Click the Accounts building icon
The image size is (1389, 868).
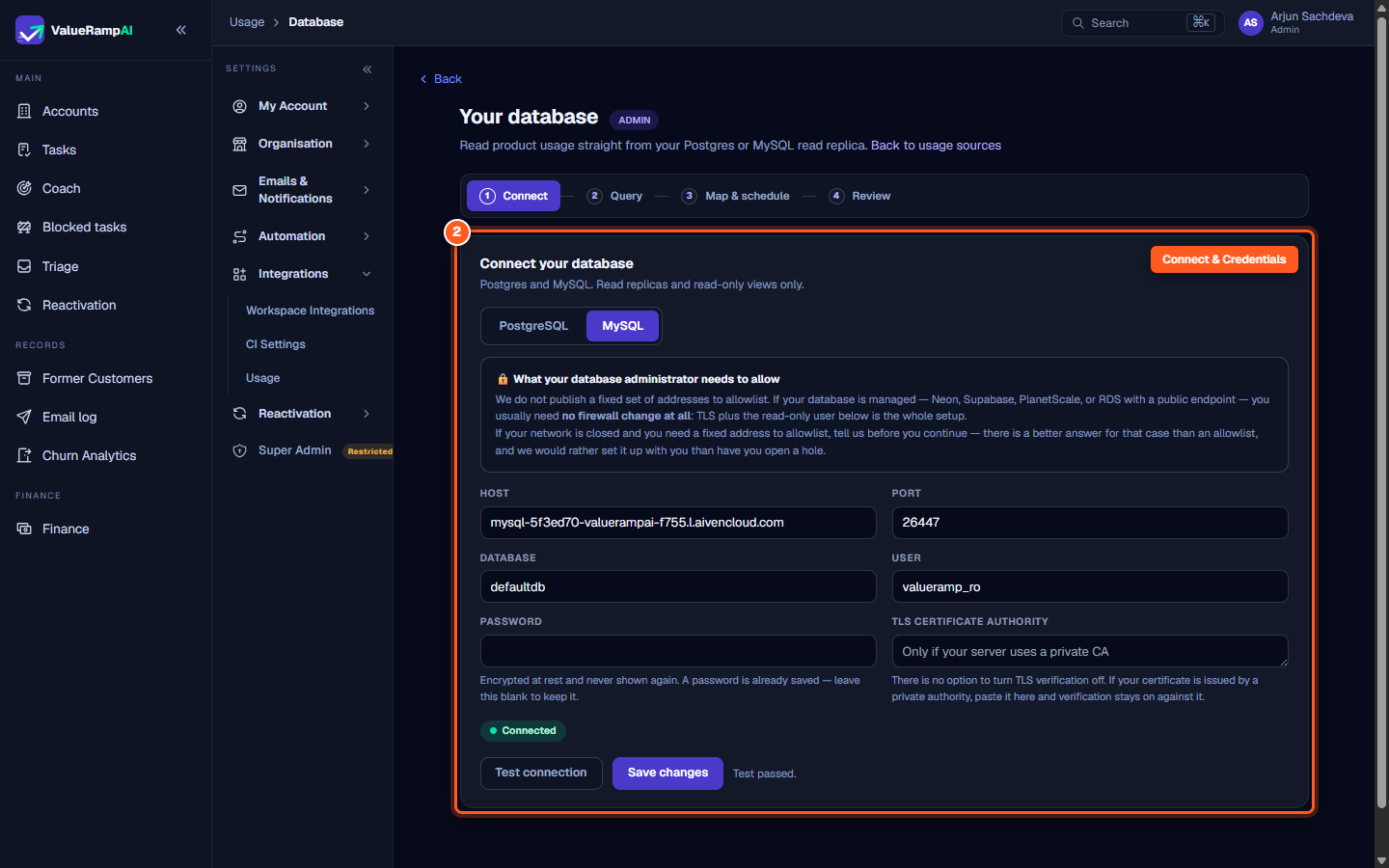click(x=24, y=111)
